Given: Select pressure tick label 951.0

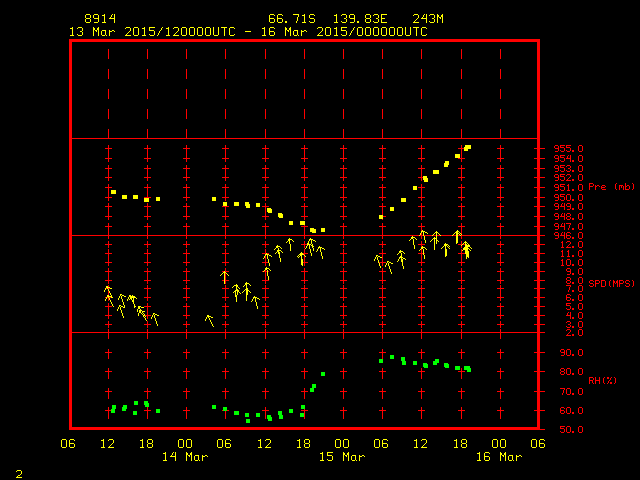Looking at the screenshot, I should pos(568,188).
